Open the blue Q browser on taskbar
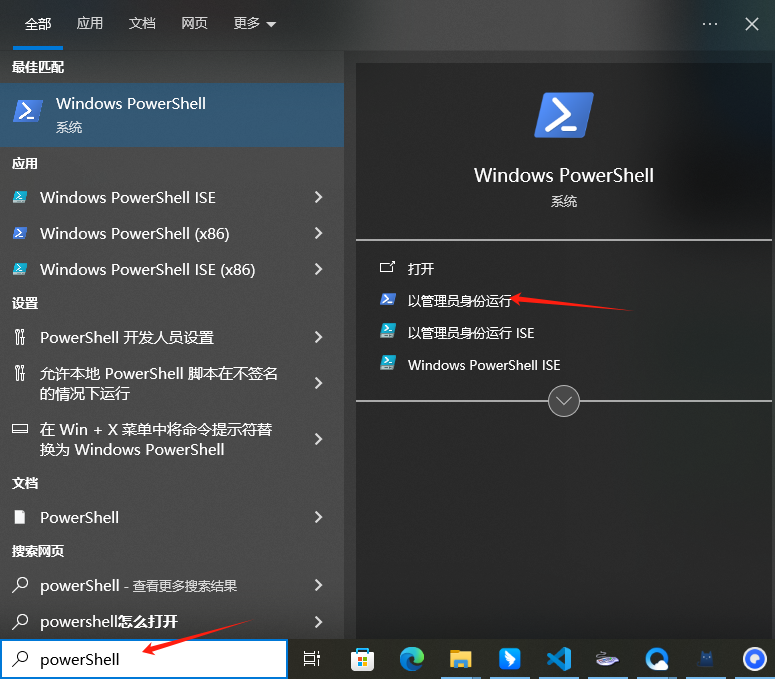775x679 pixels. [x=657, y=659]
